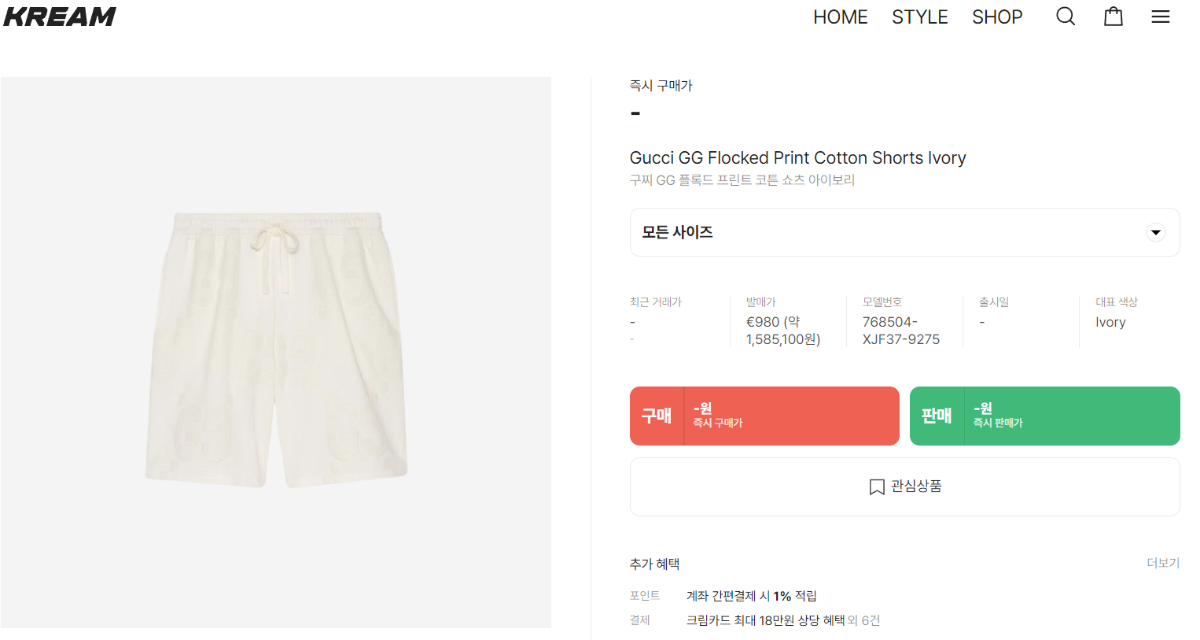Go to the HOME menu
This screenshot has height=640, width=1200.
(840, 17)
